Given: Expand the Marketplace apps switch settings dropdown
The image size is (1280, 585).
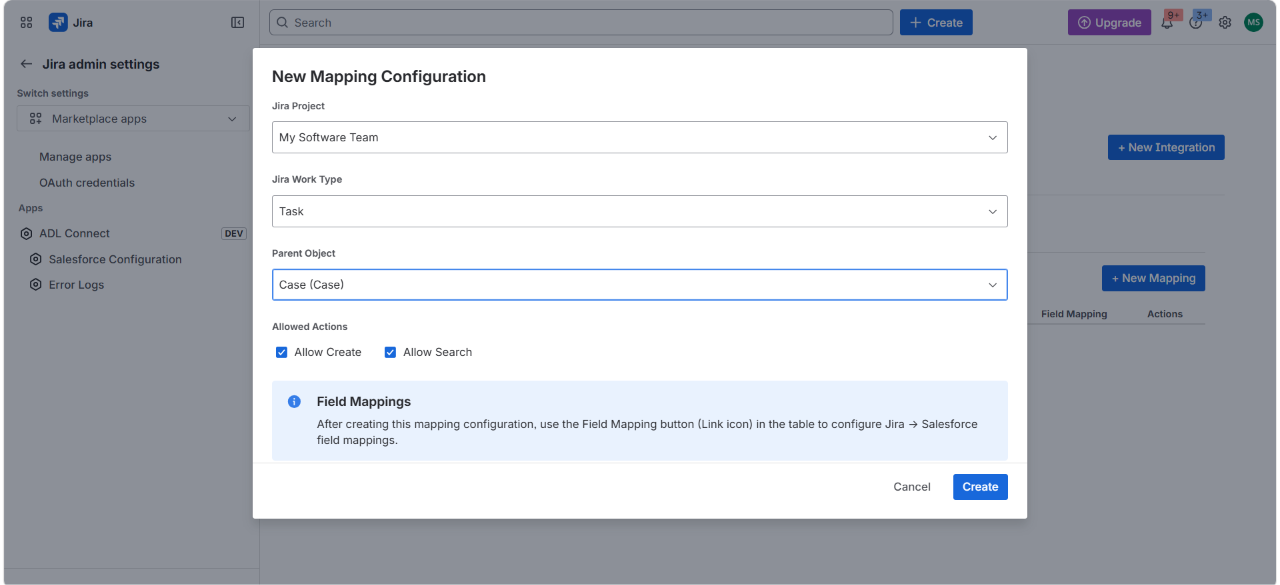Looking at the screenshot, I should 133,119.
